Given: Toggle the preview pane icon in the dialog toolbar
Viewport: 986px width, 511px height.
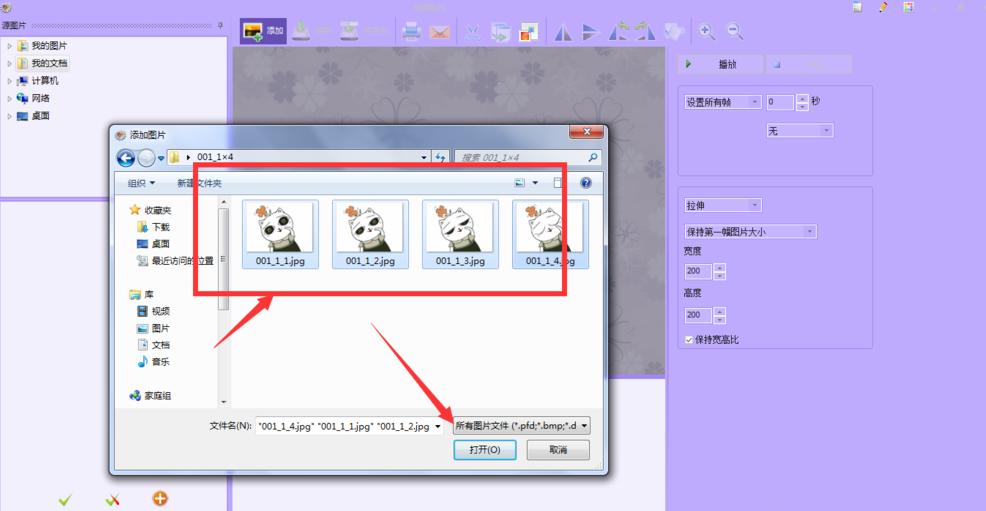Looking at the screenshot, I should [x=557, y=183].
